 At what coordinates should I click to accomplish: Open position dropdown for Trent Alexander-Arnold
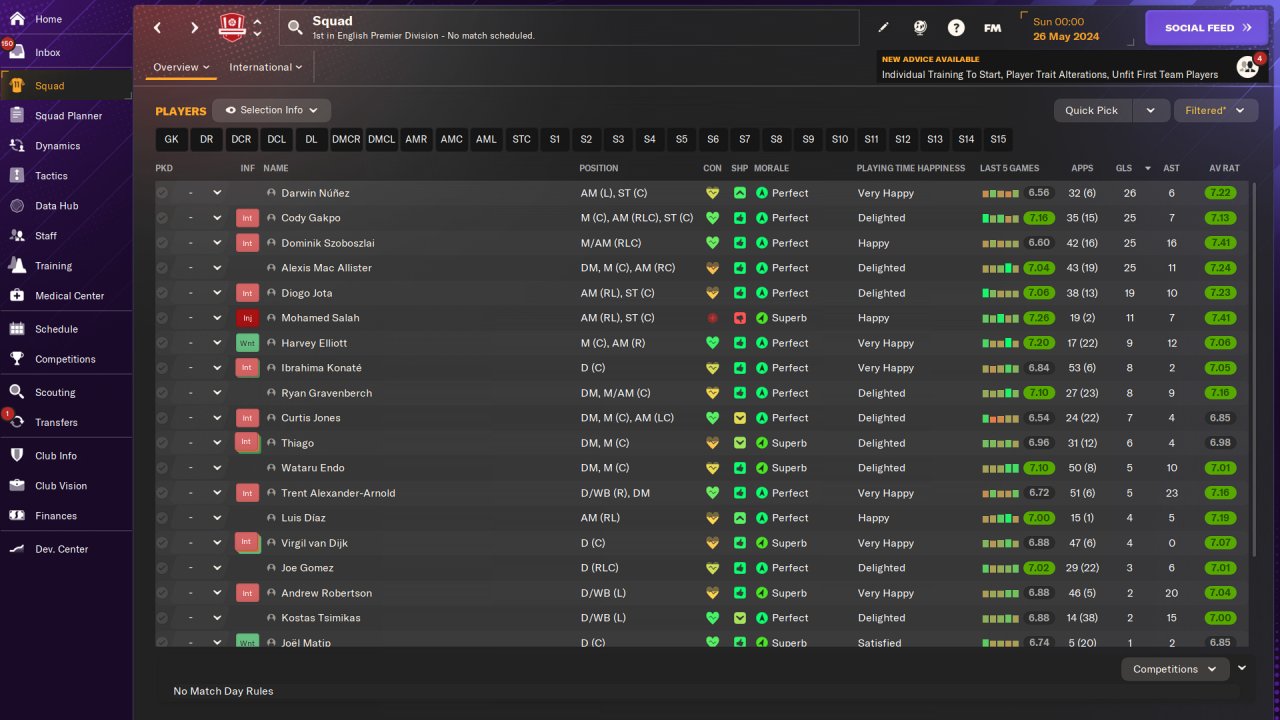[x=217, y=493]
